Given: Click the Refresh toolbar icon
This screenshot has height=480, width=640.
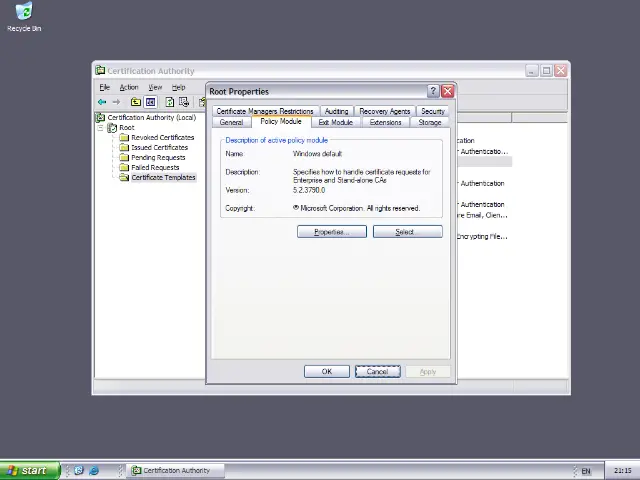Looking at the screenshot, I should coord(169,102).
